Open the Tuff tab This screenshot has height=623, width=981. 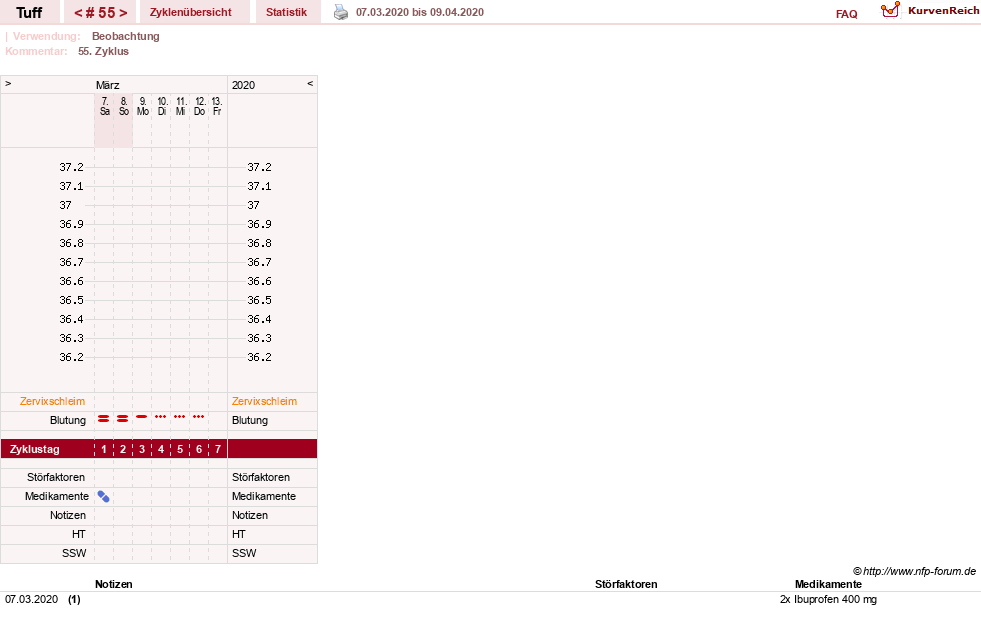[29, 13]
